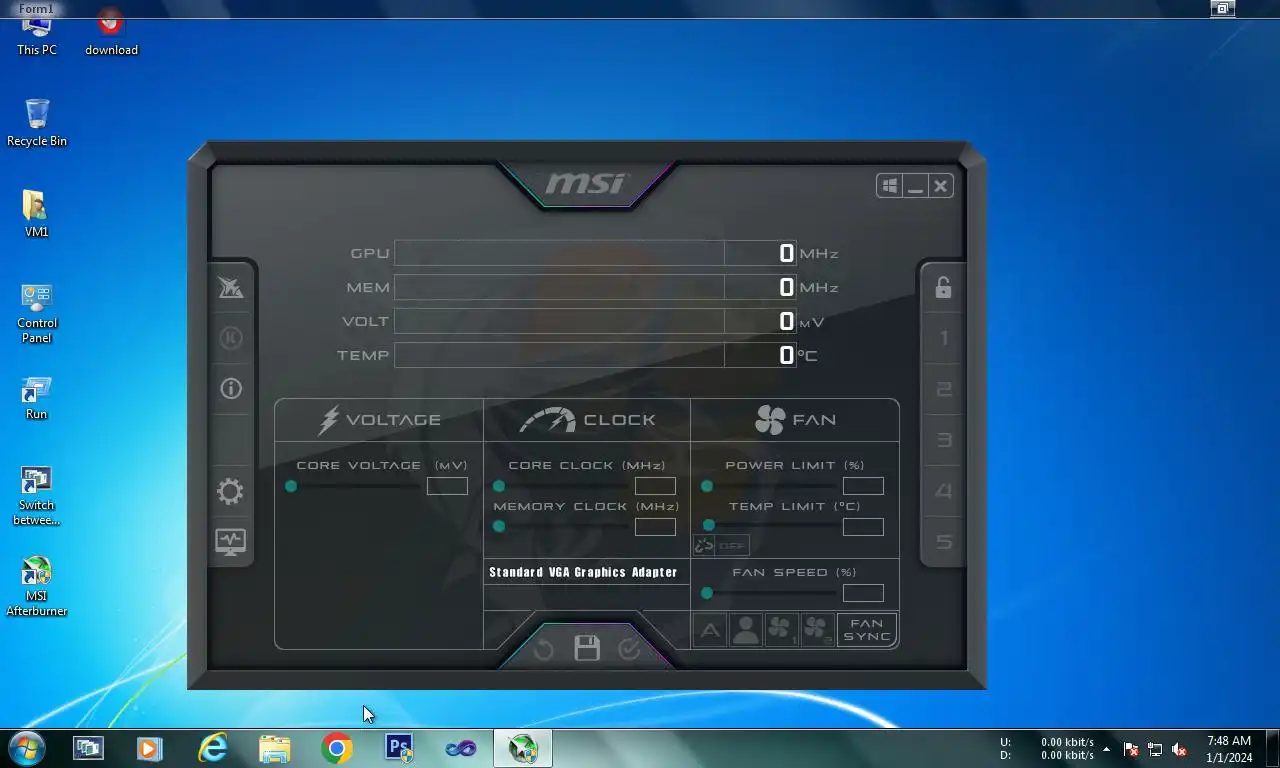The width and height of the screenshot is (1280, 768).
Task: Click the Core Voltage slider handle
Action: pyautogui.click(x=291, y=486)
